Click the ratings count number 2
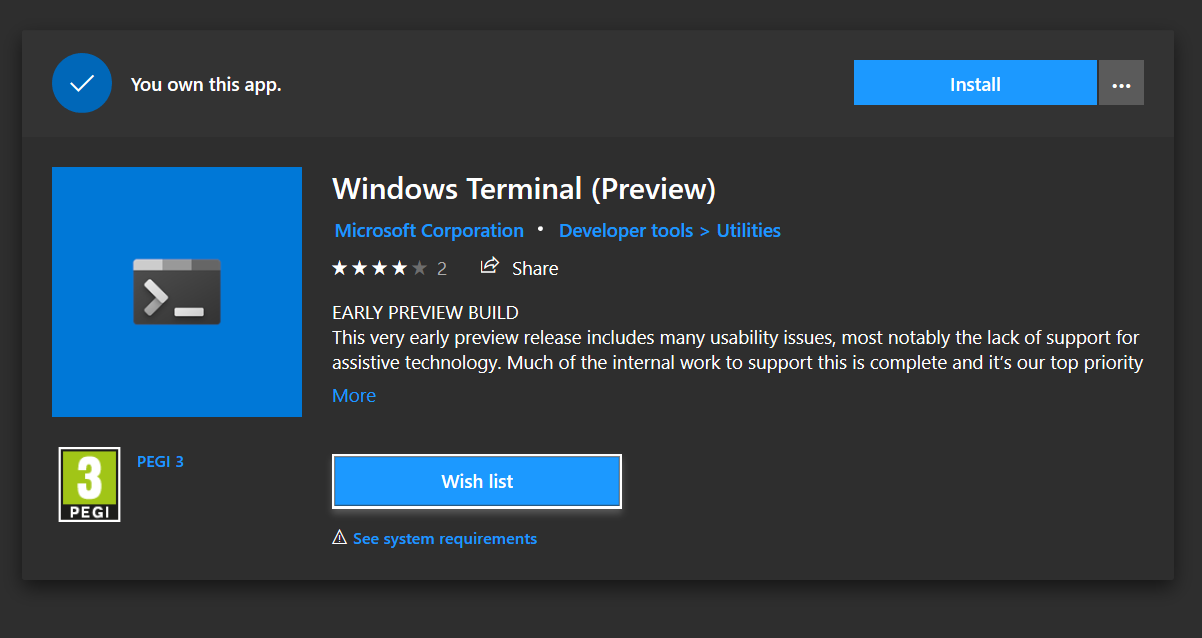 click(x=442, y=268)
